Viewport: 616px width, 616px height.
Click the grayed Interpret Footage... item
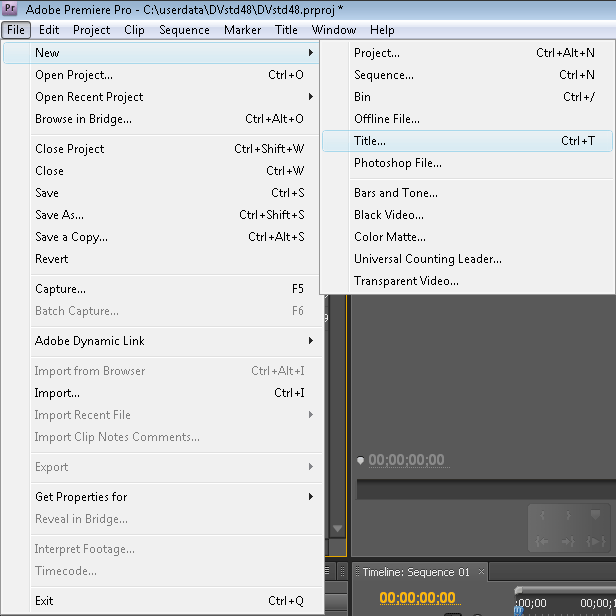pos(161,549)
